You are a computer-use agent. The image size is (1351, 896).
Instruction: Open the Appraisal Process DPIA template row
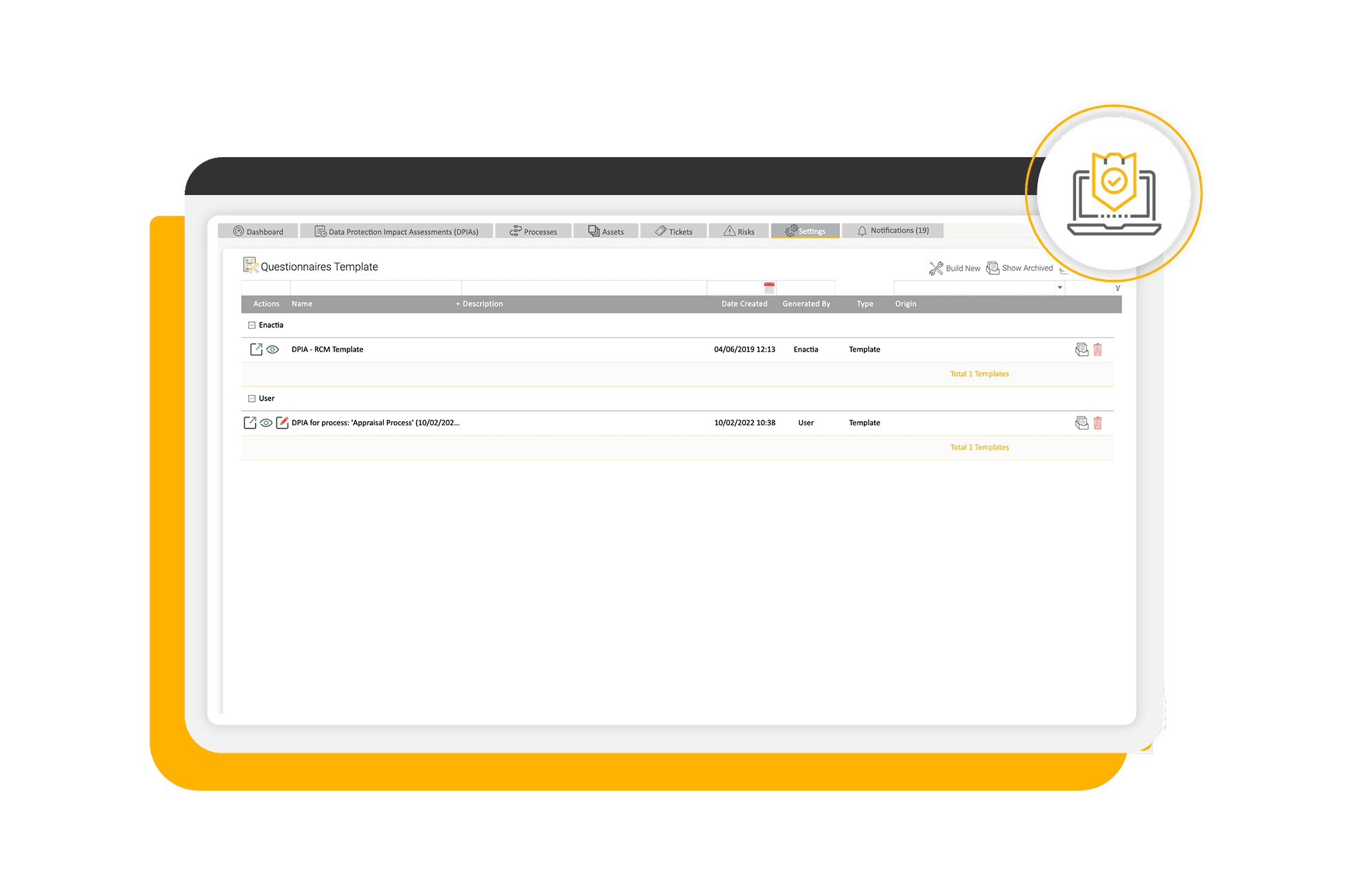click(250, 422)
